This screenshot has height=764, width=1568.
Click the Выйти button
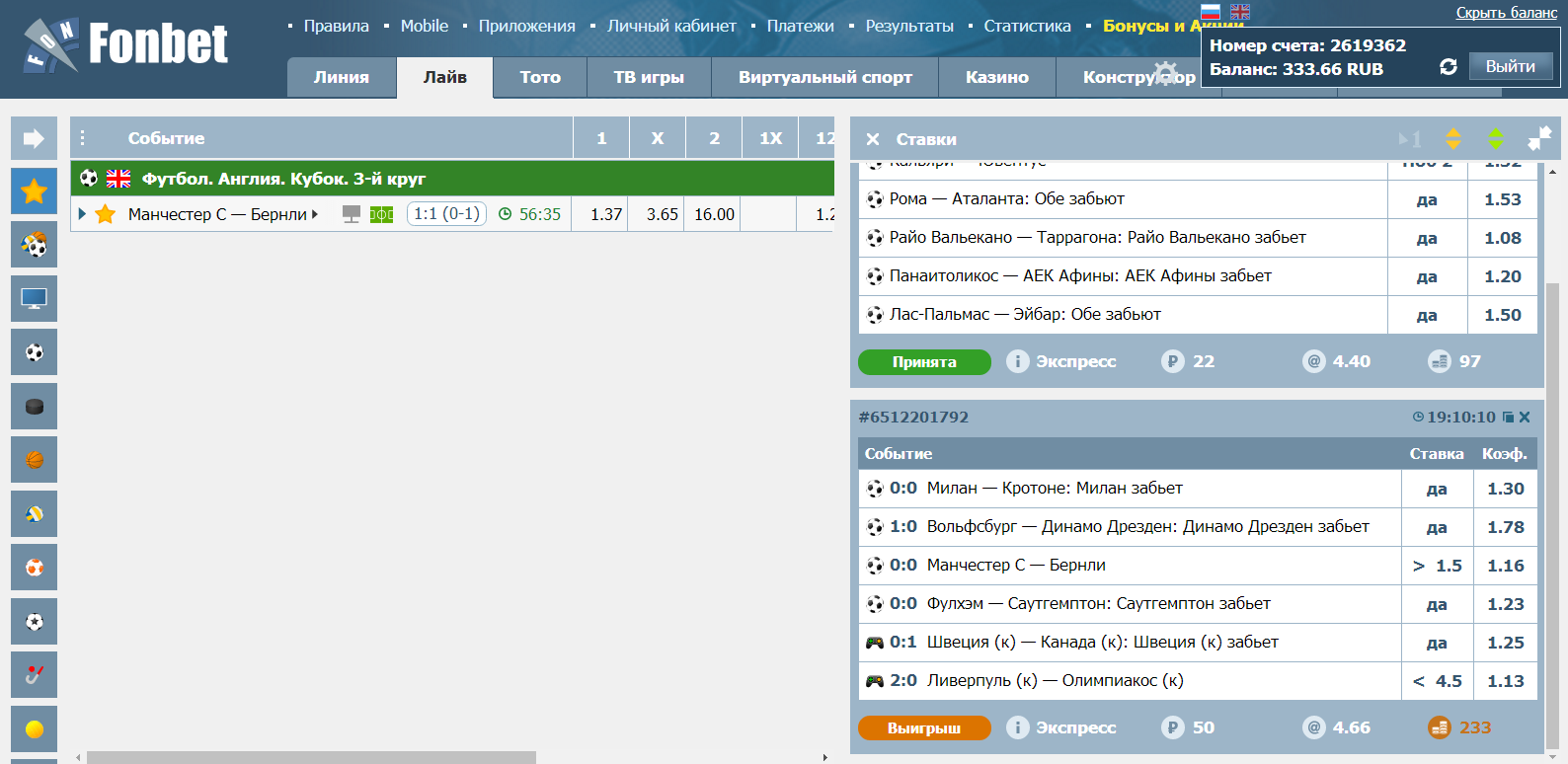1511,66
